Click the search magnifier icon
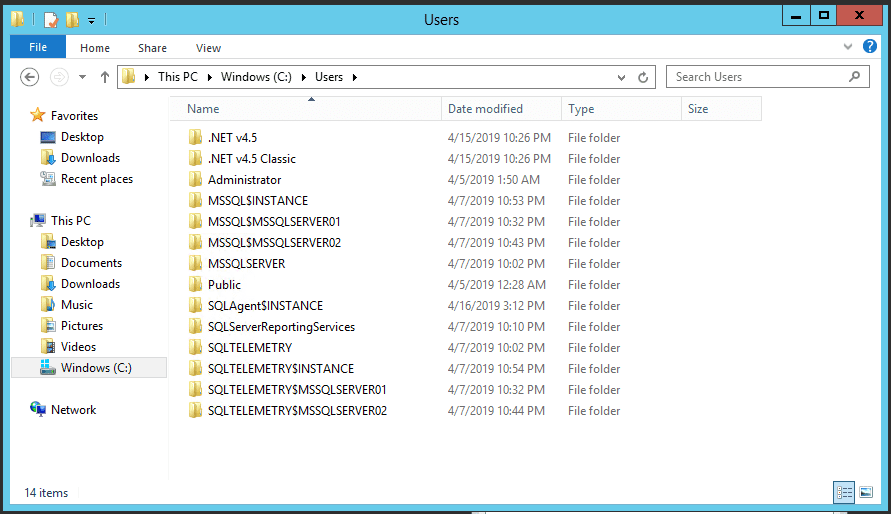891x514 pixels. (x=855, y=76)
